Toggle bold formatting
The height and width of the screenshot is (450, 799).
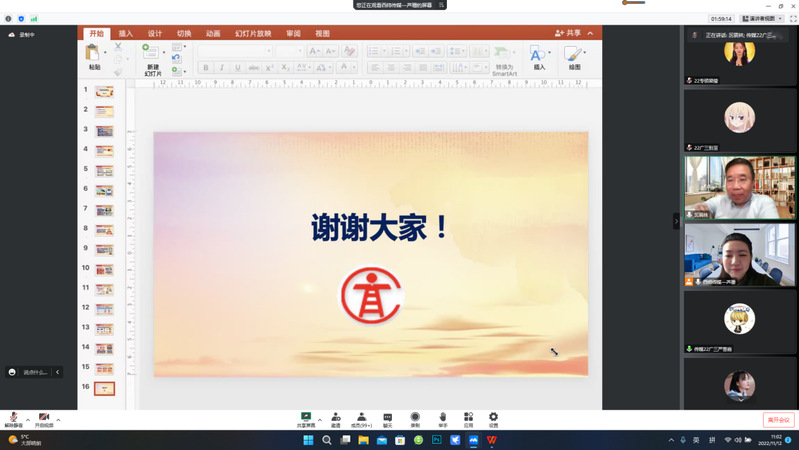tap(206, 68)
